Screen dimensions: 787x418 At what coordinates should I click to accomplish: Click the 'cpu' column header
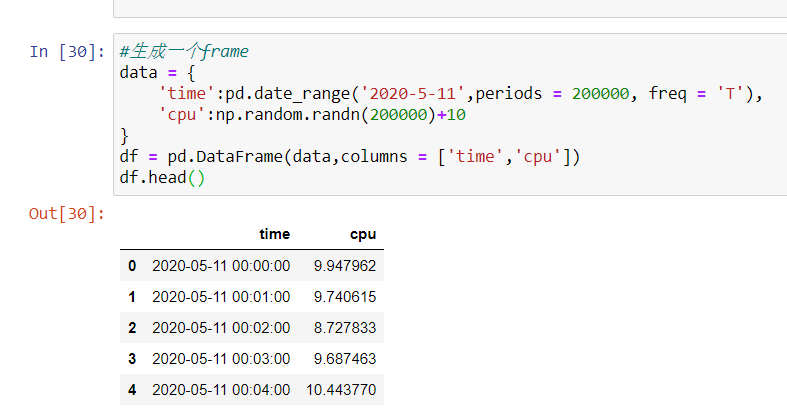[x=363, y=234]
